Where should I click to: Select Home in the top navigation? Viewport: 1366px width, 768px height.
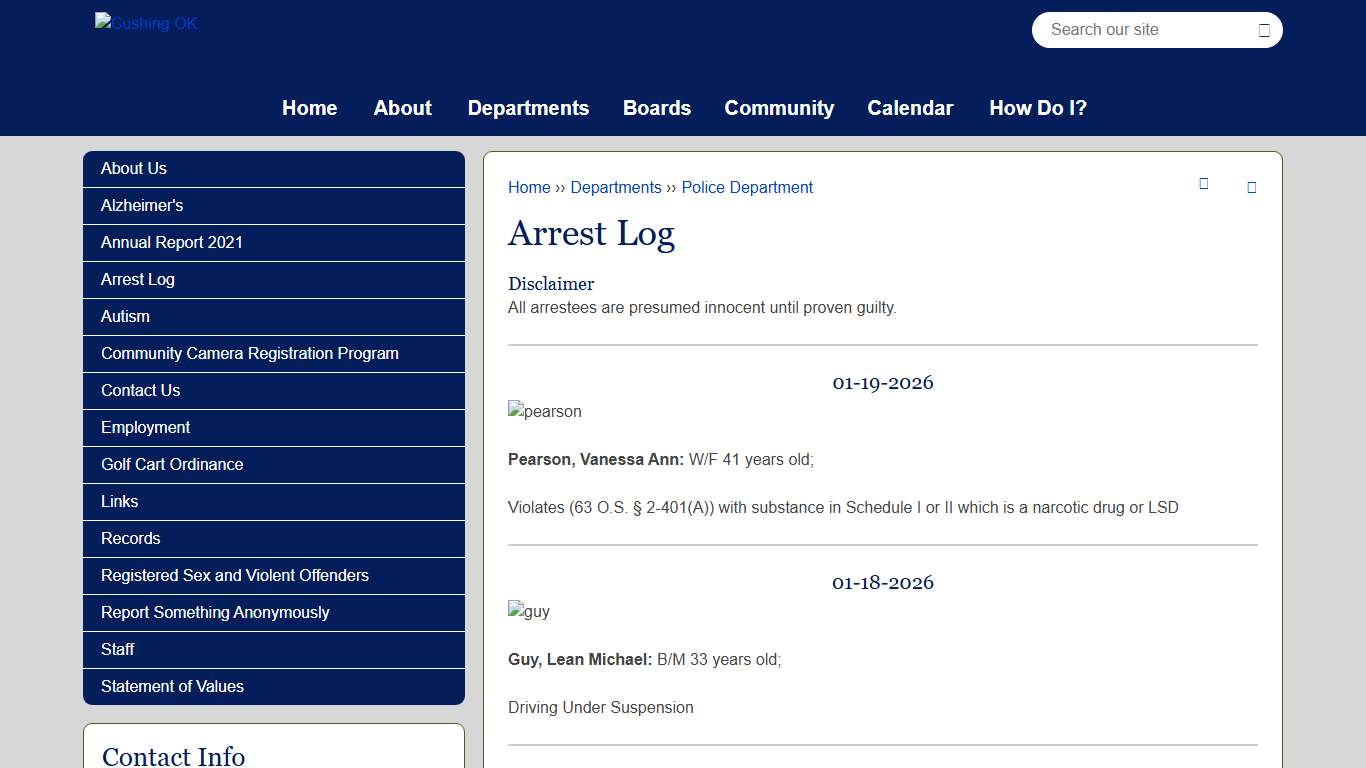pos(309,108)
